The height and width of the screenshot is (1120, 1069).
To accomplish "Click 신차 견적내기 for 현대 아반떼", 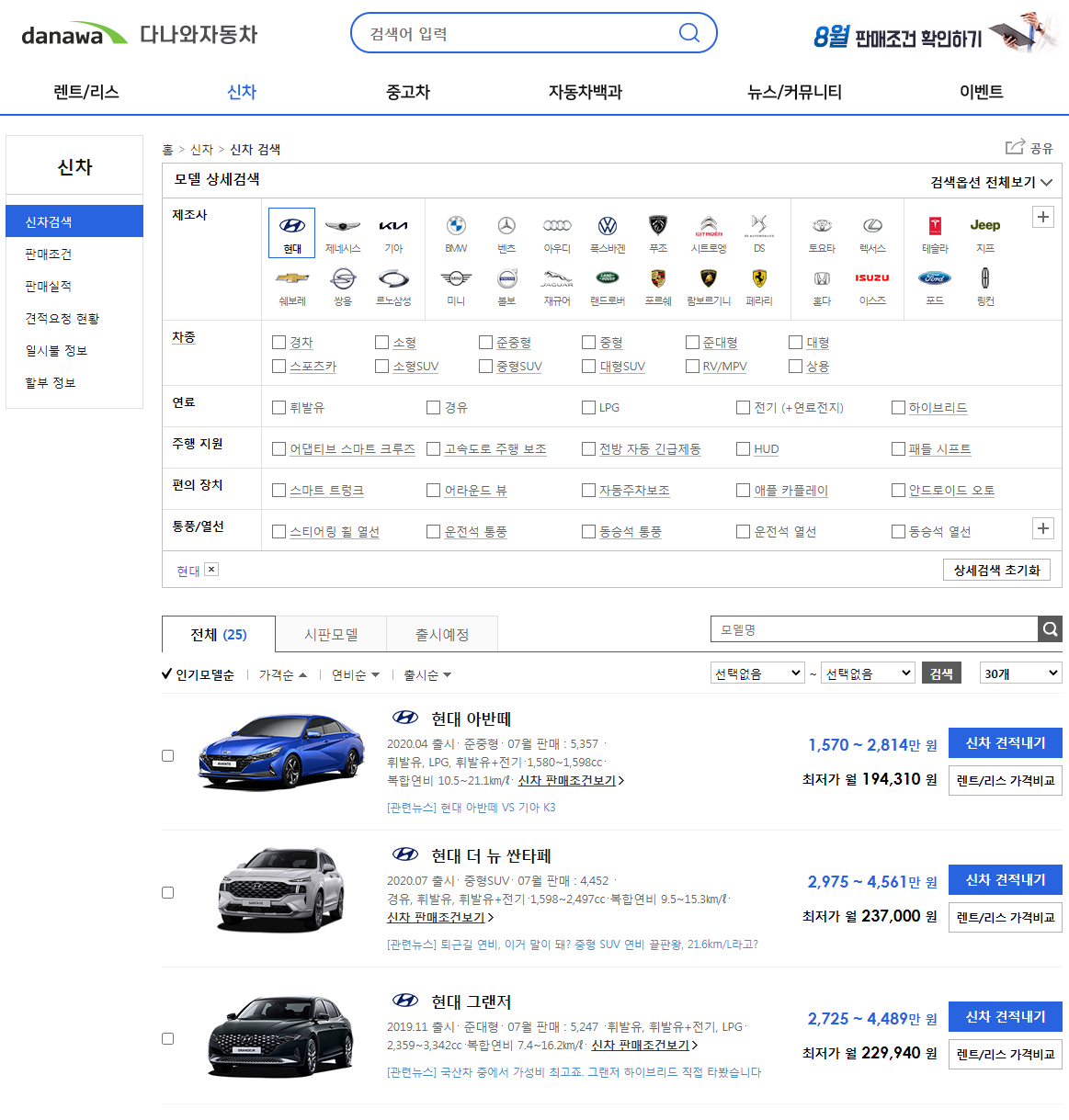I will click(1006, 743).
